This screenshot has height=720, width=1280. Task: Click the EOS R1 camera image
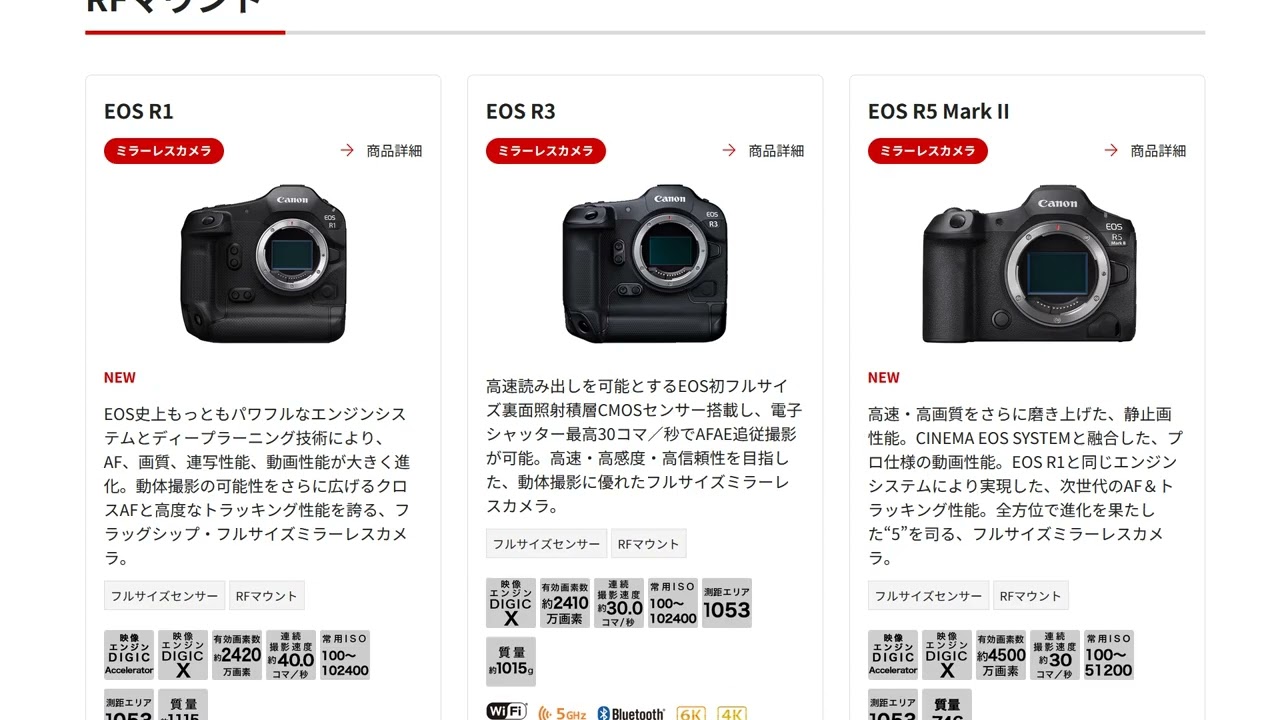[263, 263]
